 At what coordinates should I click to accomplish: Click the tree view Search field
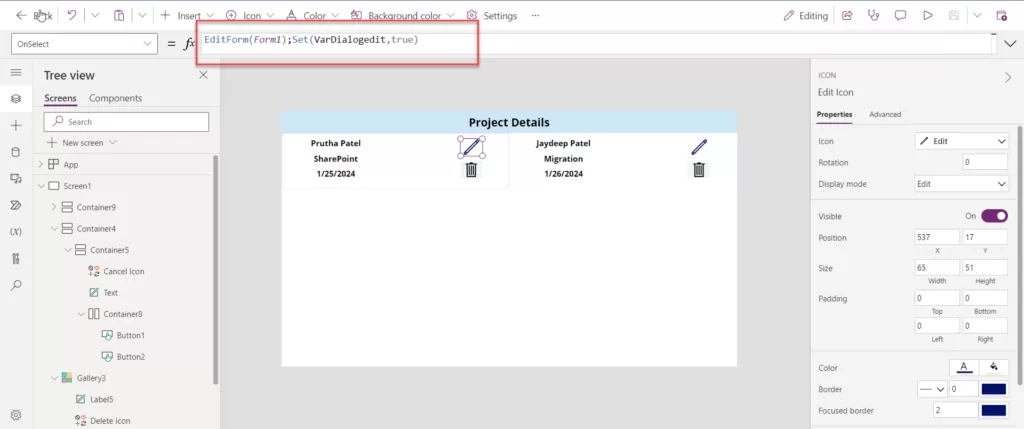(x=126, y=122)
